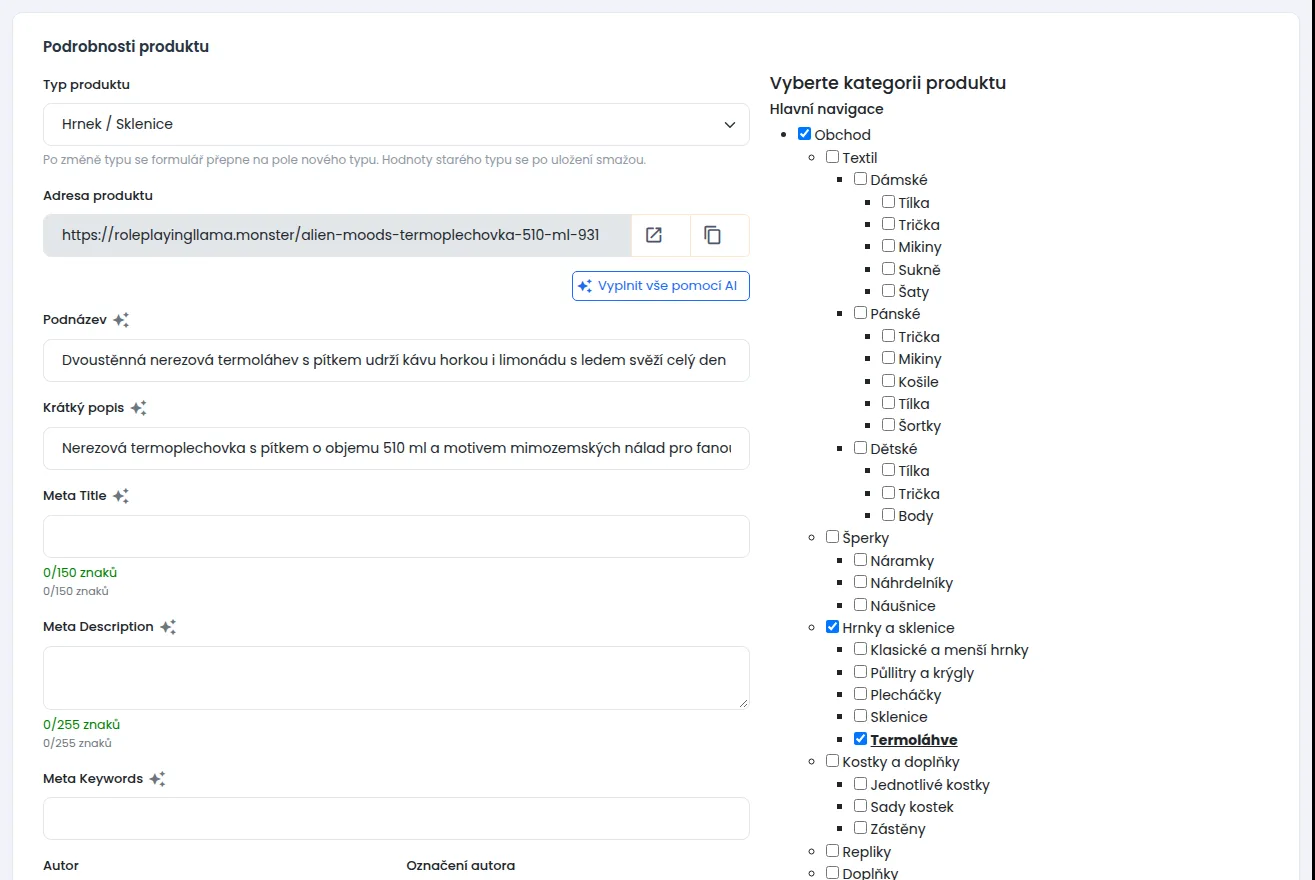Check the Jednotlivé kostky checkbox
The width and height of the screenshot is (1315, 880).
click(x=860, y=784)
